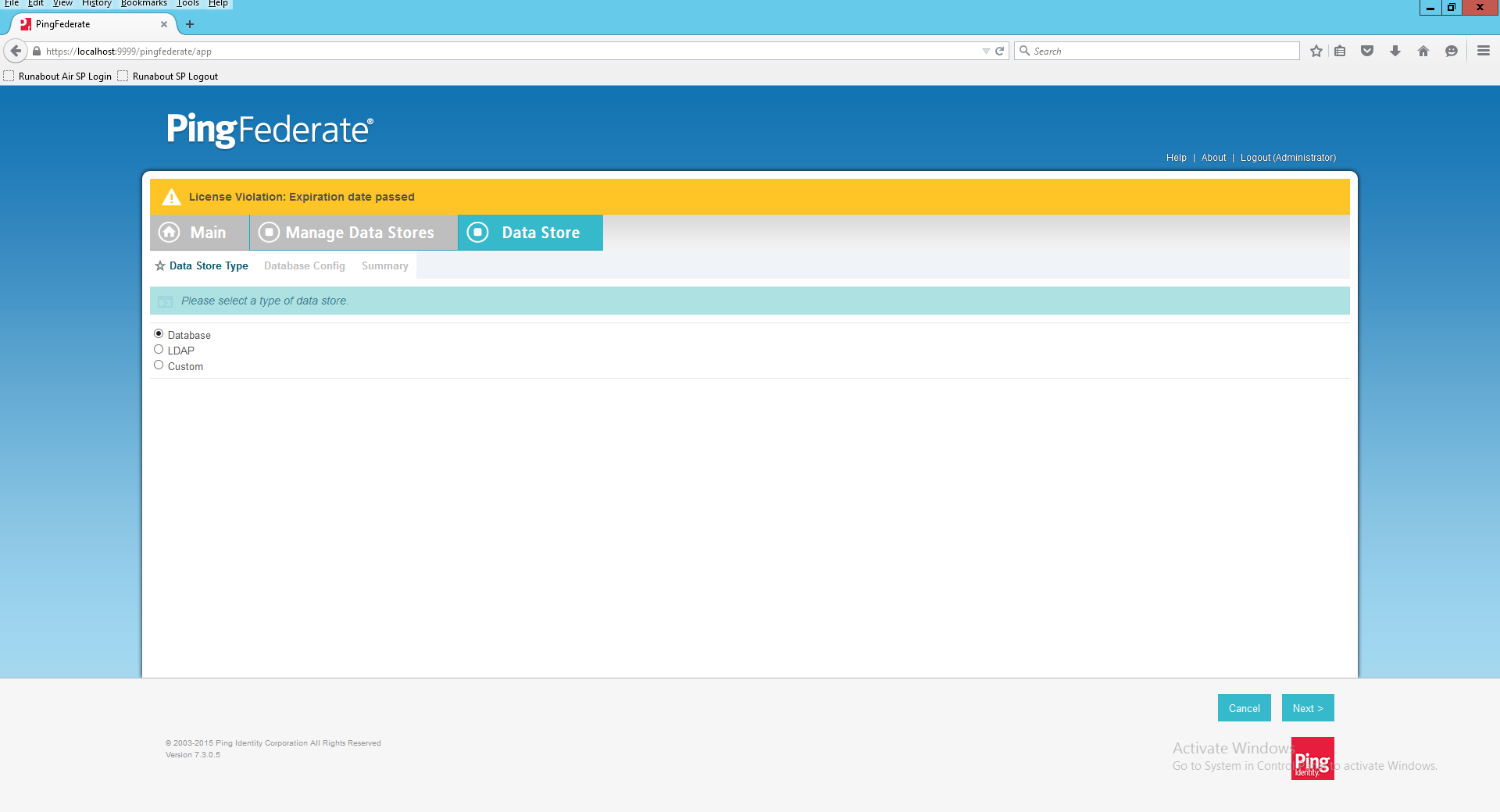
Task: Open the History menu
Action: 97,3
